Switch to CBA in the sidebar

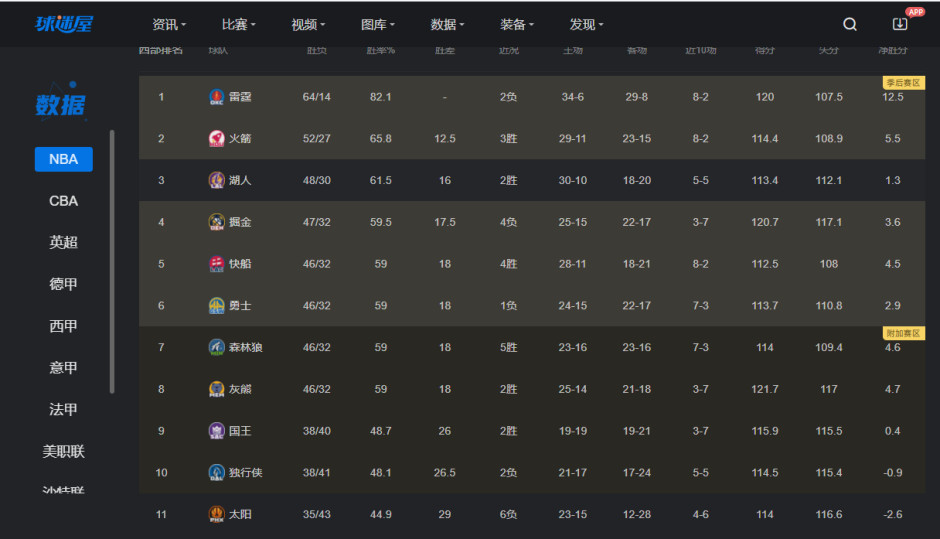pyautogui.click(x=63, y=201)
